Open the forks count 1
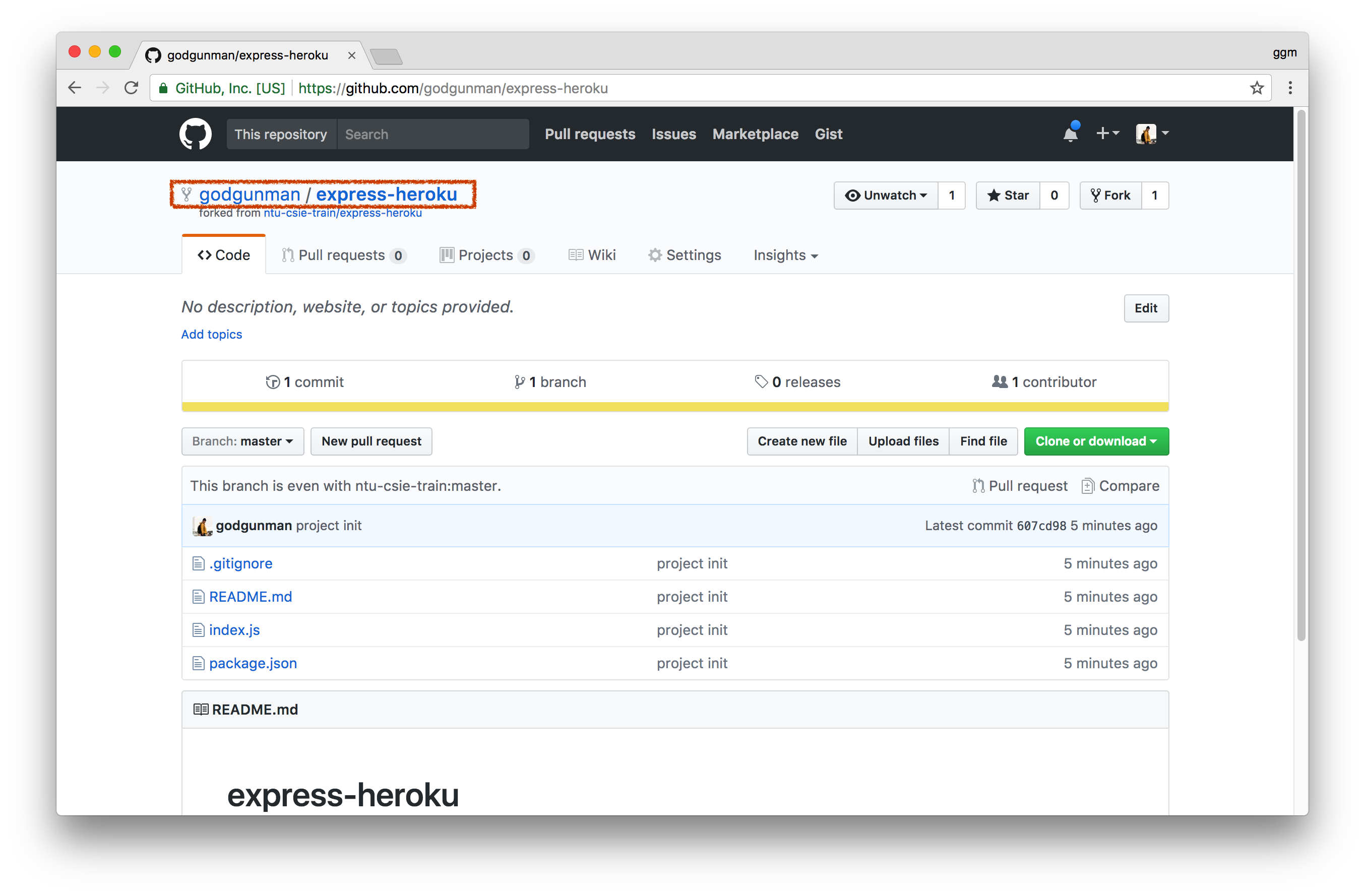The image size is (1365, 896). coord(1154,196)
